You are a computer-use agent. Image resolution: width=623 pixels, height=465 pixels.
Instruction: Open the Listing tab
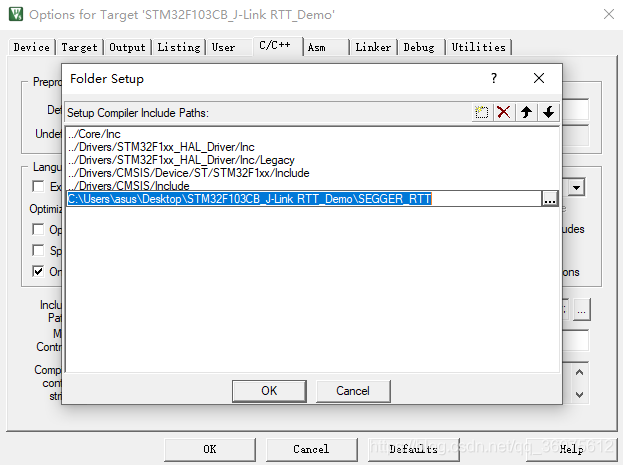pyautogui.click(x=179, y=47)
